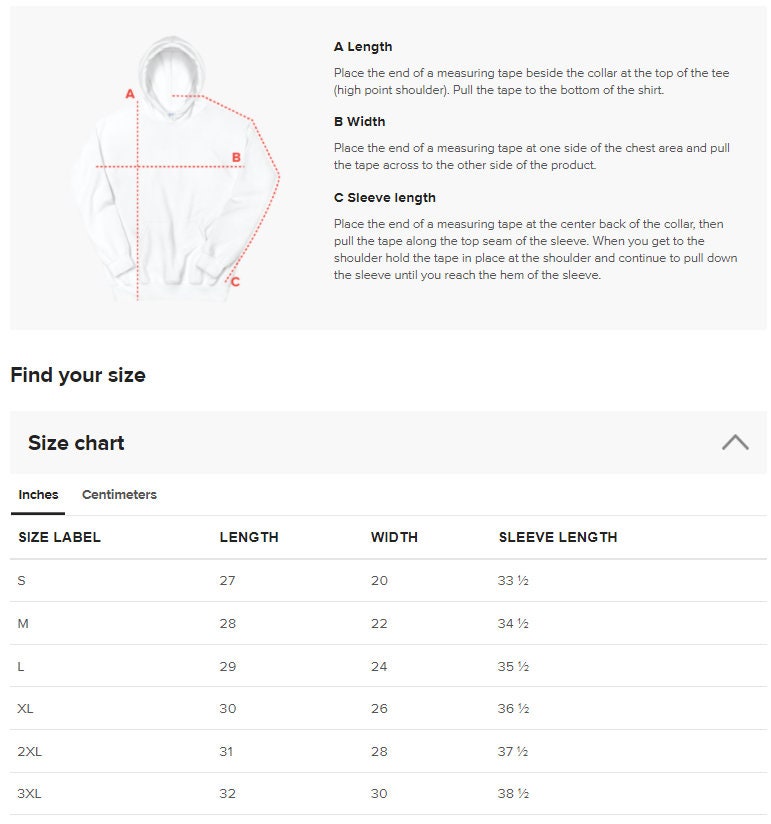The image size is (771, 824).
Task: Select the Inches tab
Action: (x=38, y=495)
